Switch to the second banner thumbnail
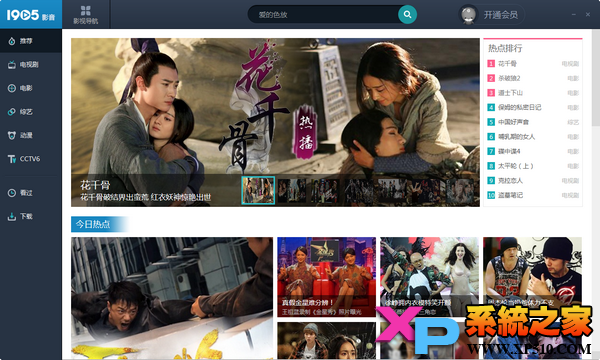600x360 pixels. pyautogui.click(x=292, y=191)
